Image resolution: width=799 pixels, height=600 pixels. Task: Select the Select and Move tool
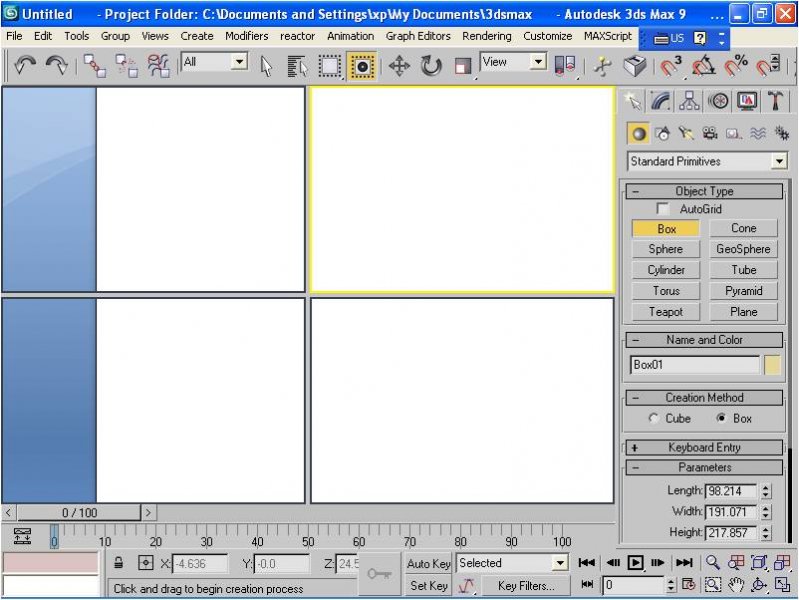click(399, 66)
